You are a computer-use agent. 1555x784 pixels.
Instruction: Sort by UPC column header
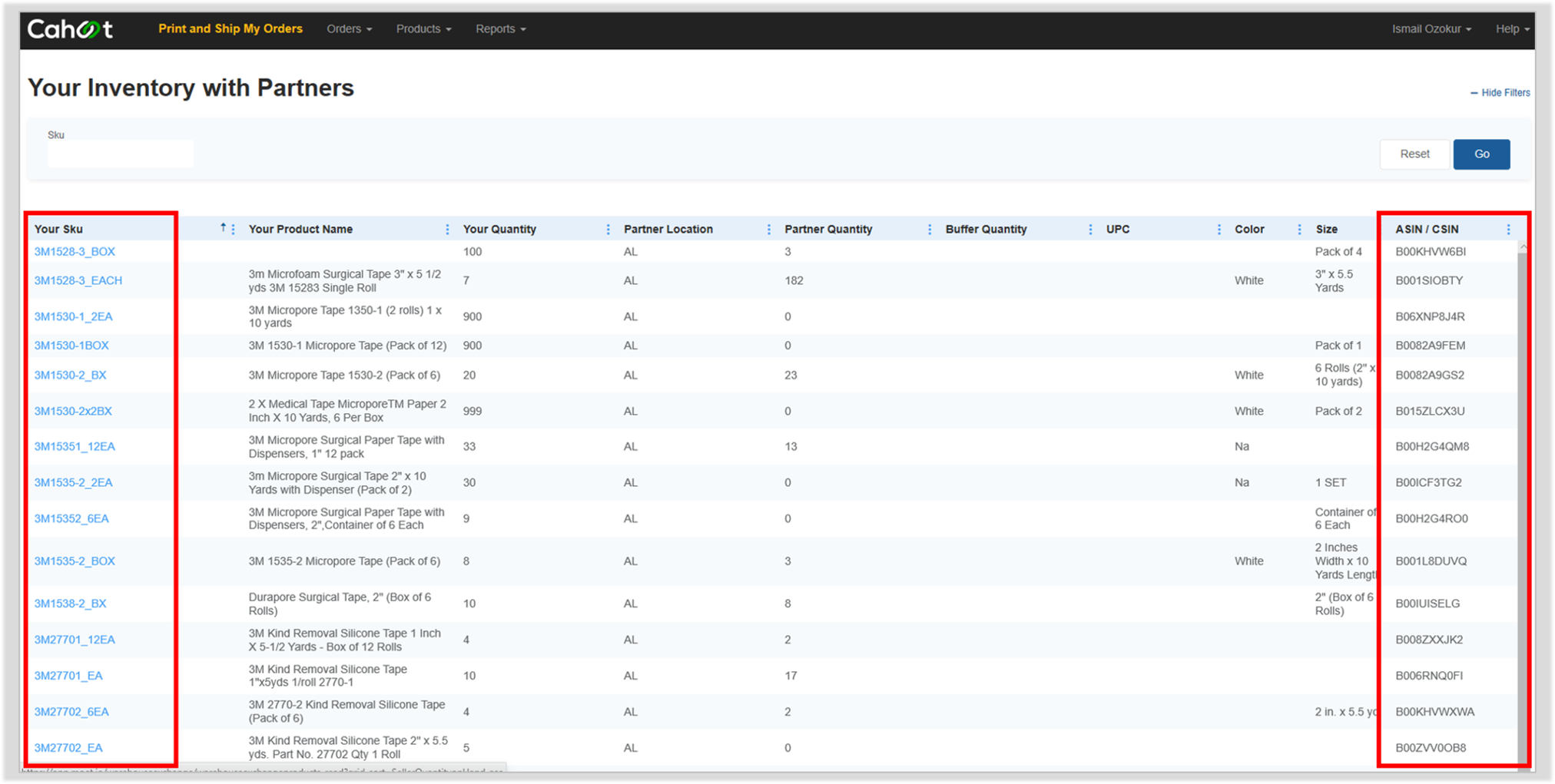(1118, 229)
